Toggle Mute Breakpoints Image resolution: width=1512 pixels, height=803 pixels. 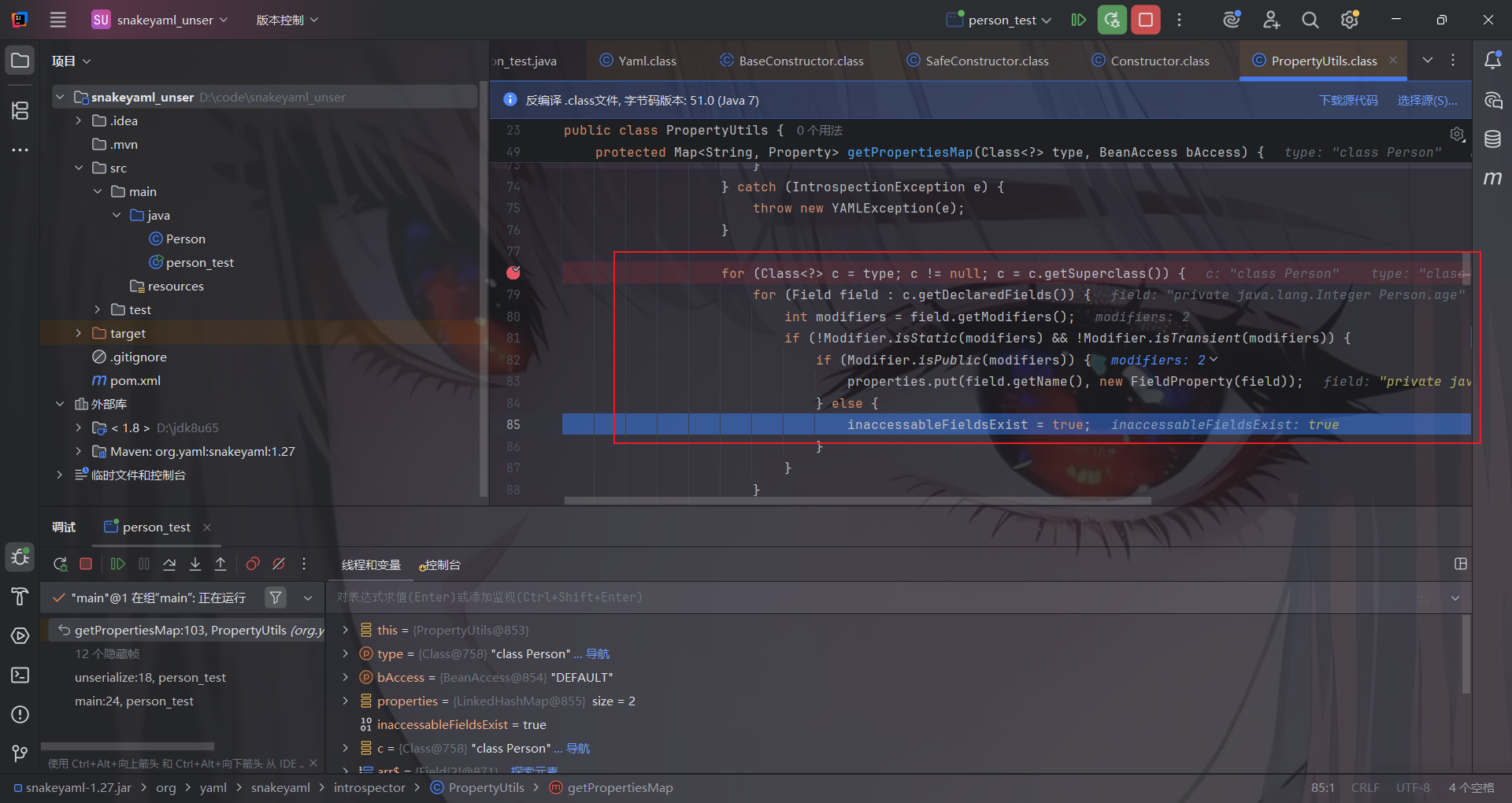tap(279, 564)
